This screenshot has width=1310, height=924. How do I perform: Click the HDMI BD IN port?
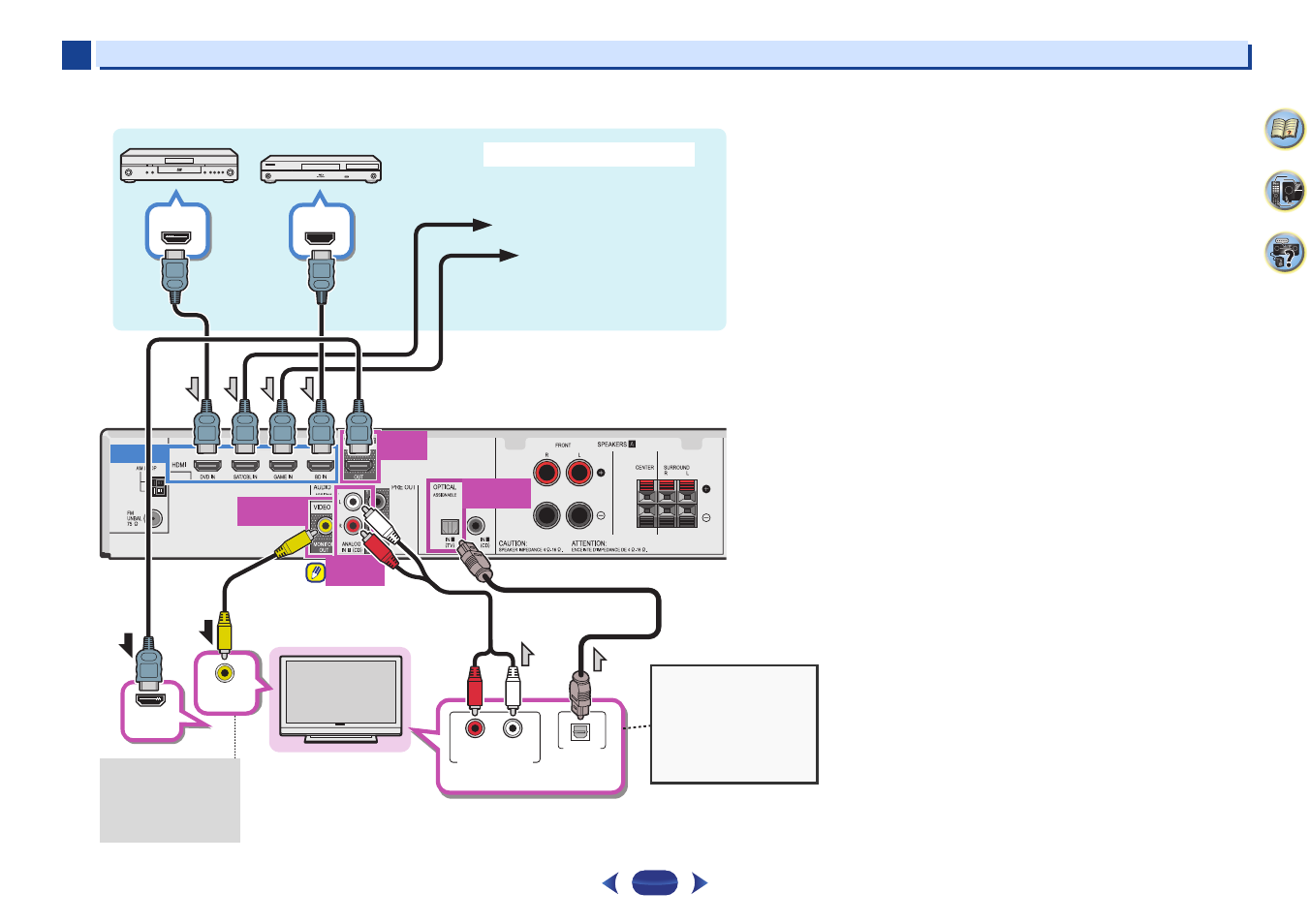coord(321,466)
